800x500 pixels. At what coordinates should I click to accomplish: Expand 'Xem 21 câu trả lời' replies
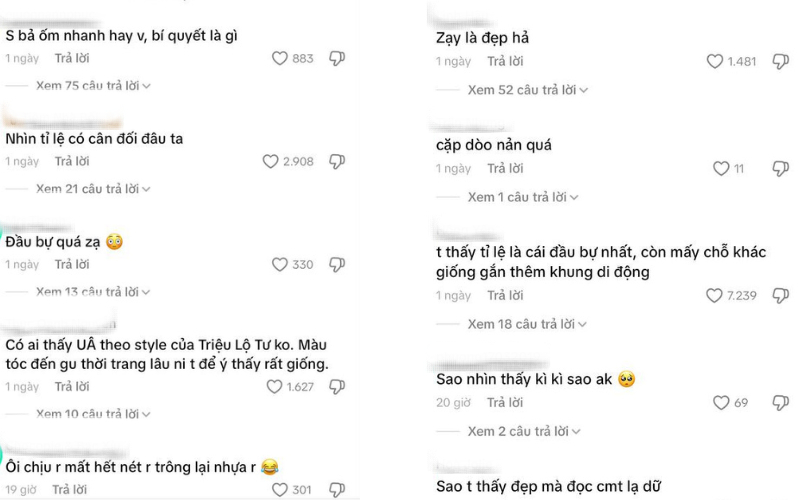click(x=93, y=189)
